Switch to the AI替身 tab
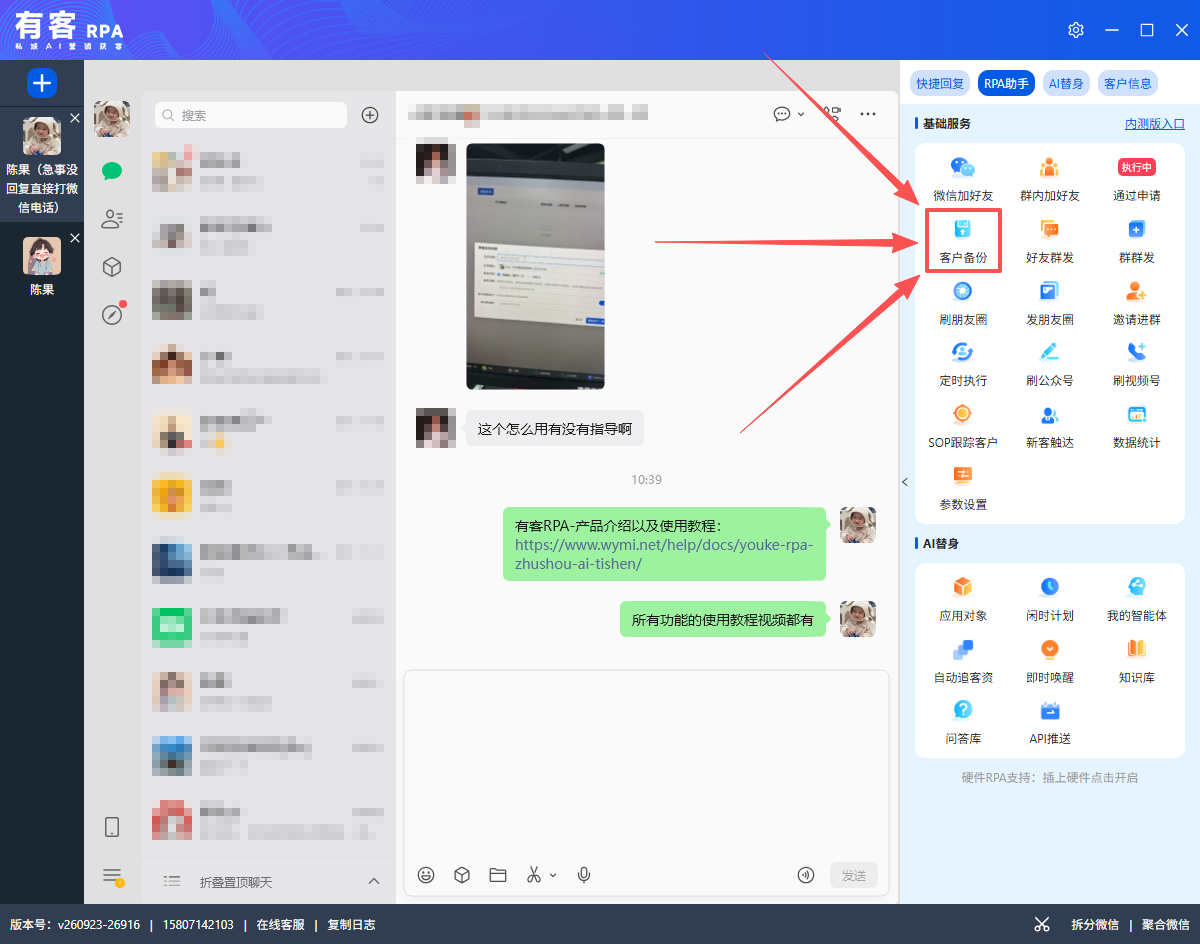Viewport: 1200px width, 944px height. 1065,83
